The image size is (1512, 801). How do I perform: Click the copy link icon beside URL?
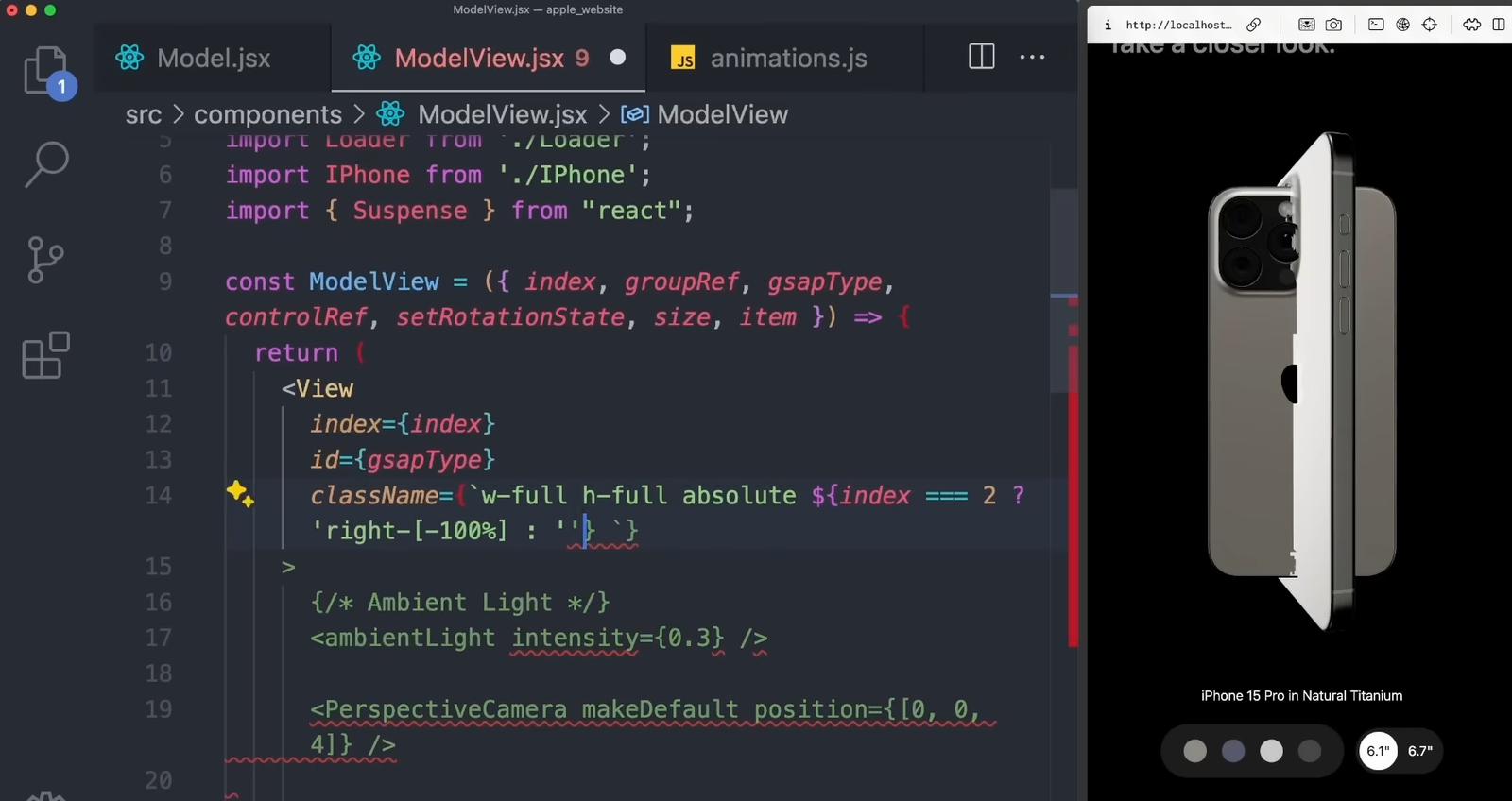[1254, 25]
